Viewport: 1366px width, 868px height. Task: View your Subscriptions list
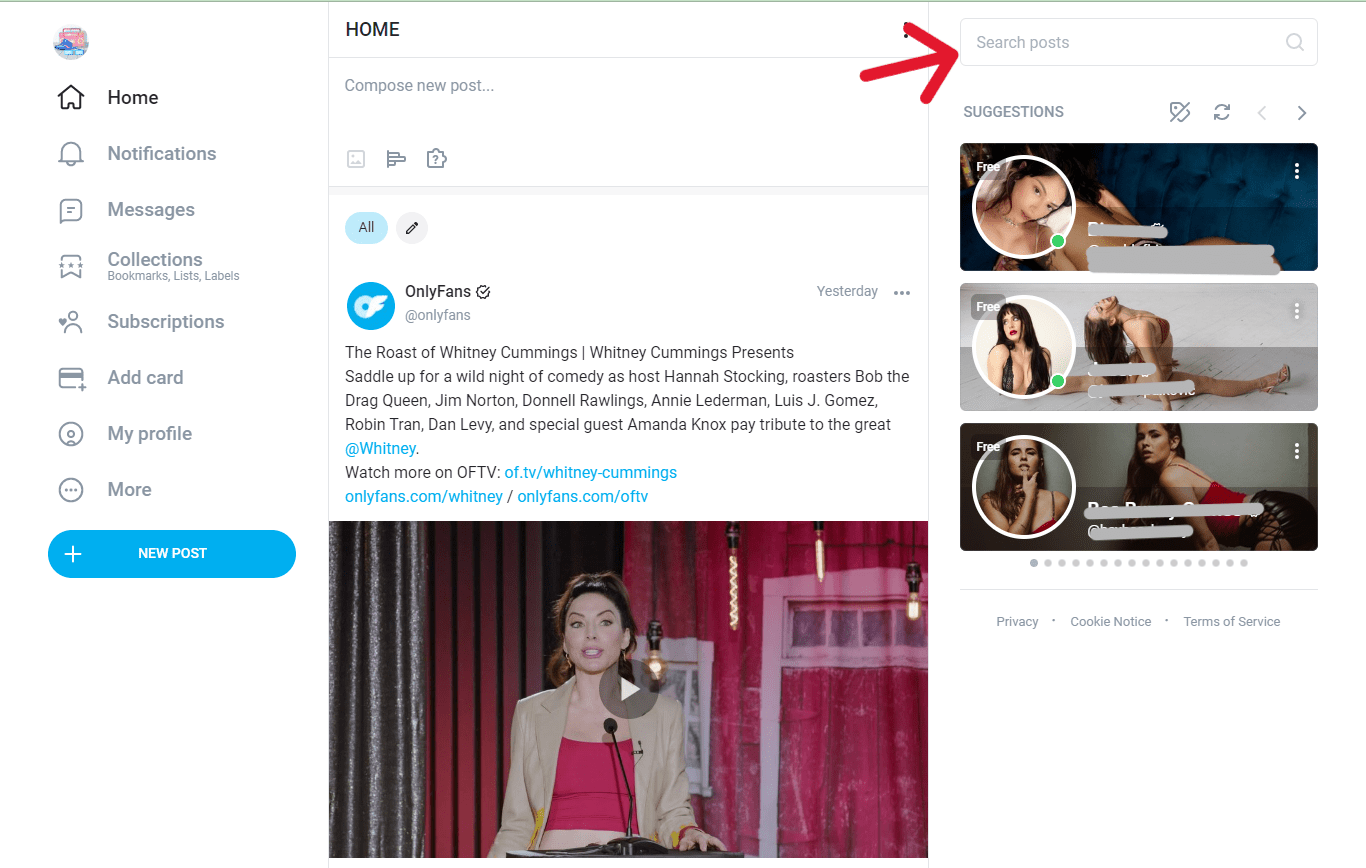pos(165,321)
